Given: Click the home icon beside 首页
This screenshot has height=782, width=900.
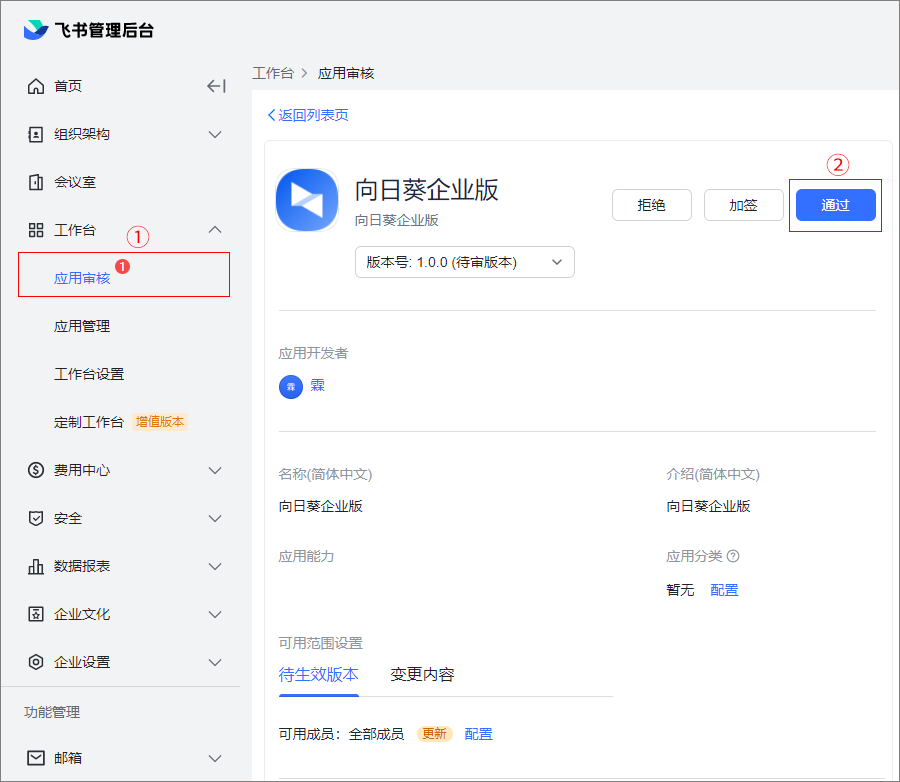Looking at the screenshot, I should pyautogui.click(x=36, y=86).
